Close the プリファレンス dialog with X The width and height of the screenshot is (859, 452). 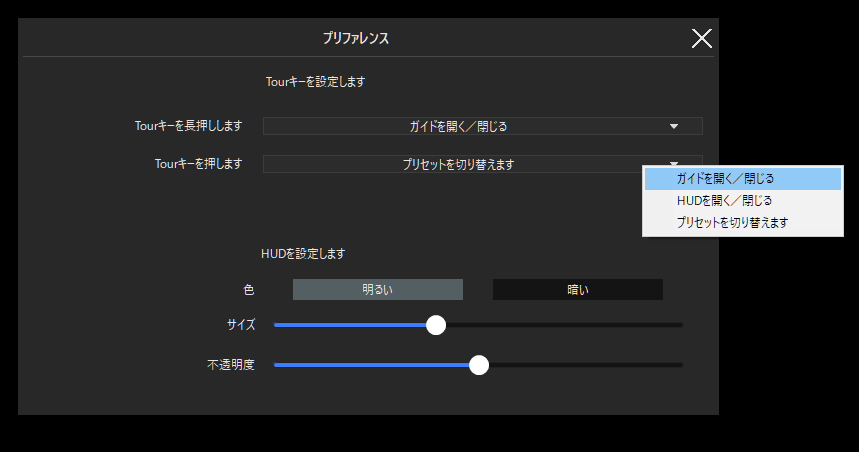tap(701, 38)
